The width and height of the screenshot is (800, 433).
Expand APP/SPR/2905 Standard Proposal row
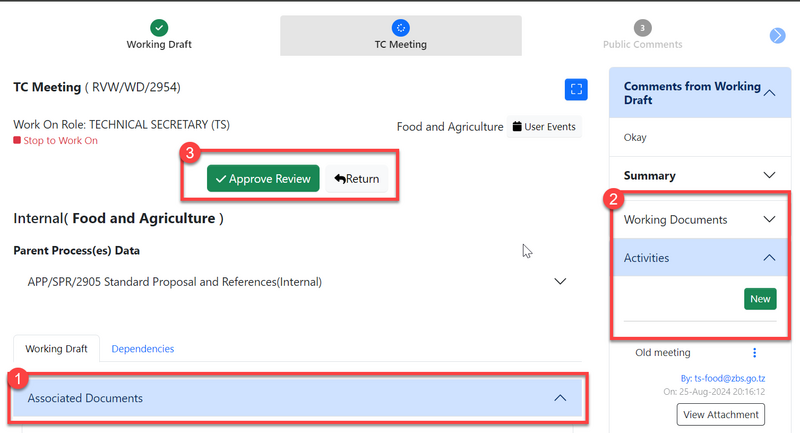point(560,282)
